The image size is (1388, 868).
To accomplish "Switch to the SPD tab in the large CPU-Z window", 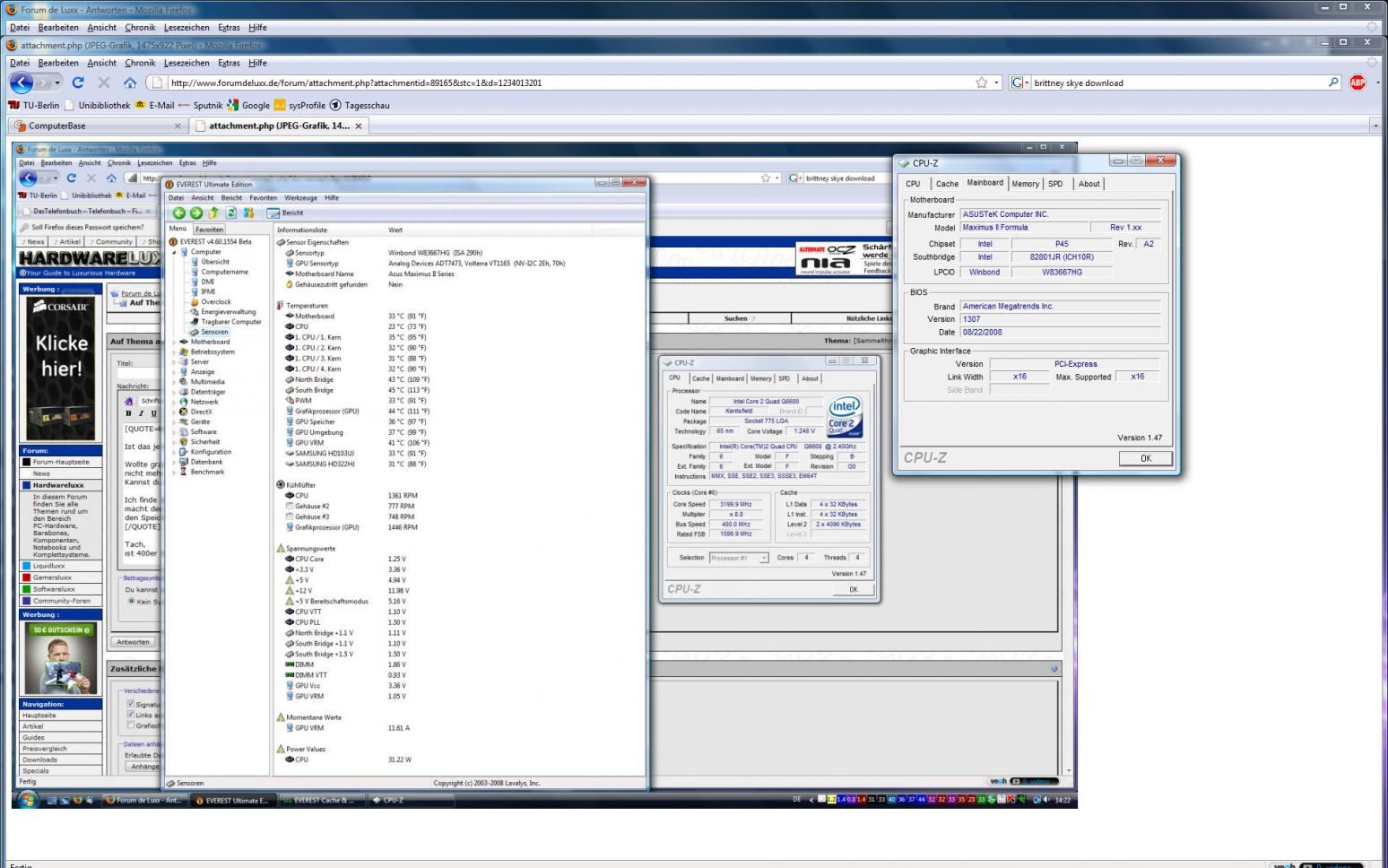I will click(1055, 184).
